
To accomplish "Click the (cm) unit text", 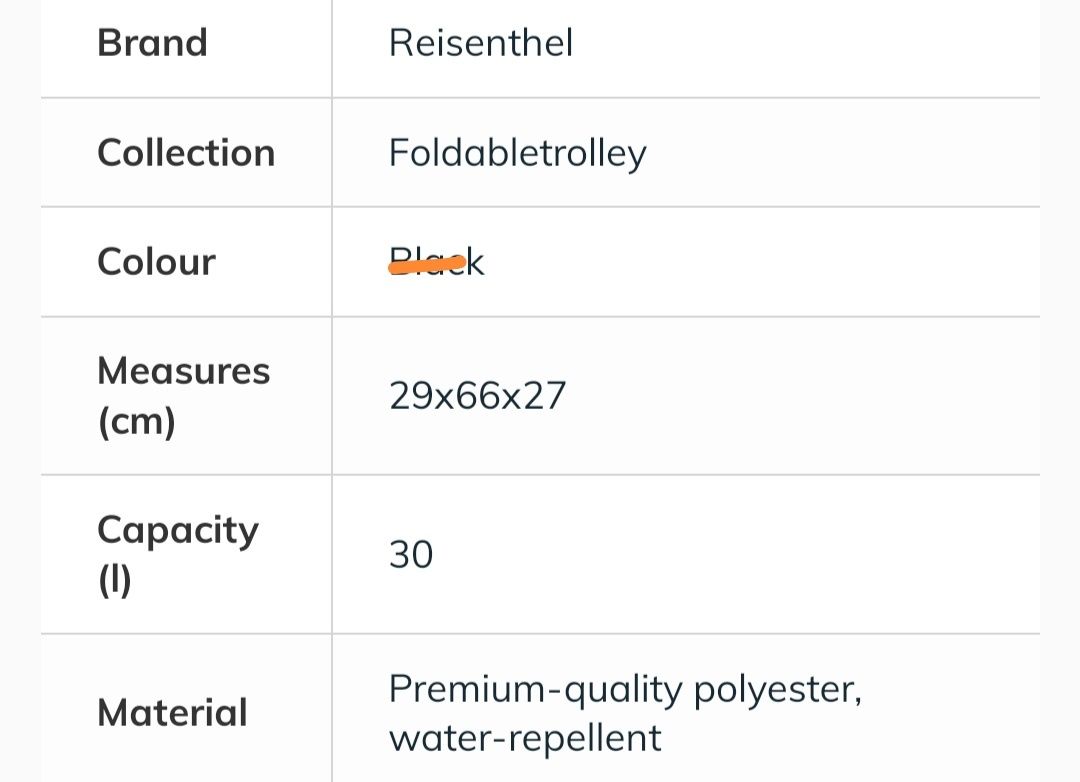I will [x=136, y=421].
